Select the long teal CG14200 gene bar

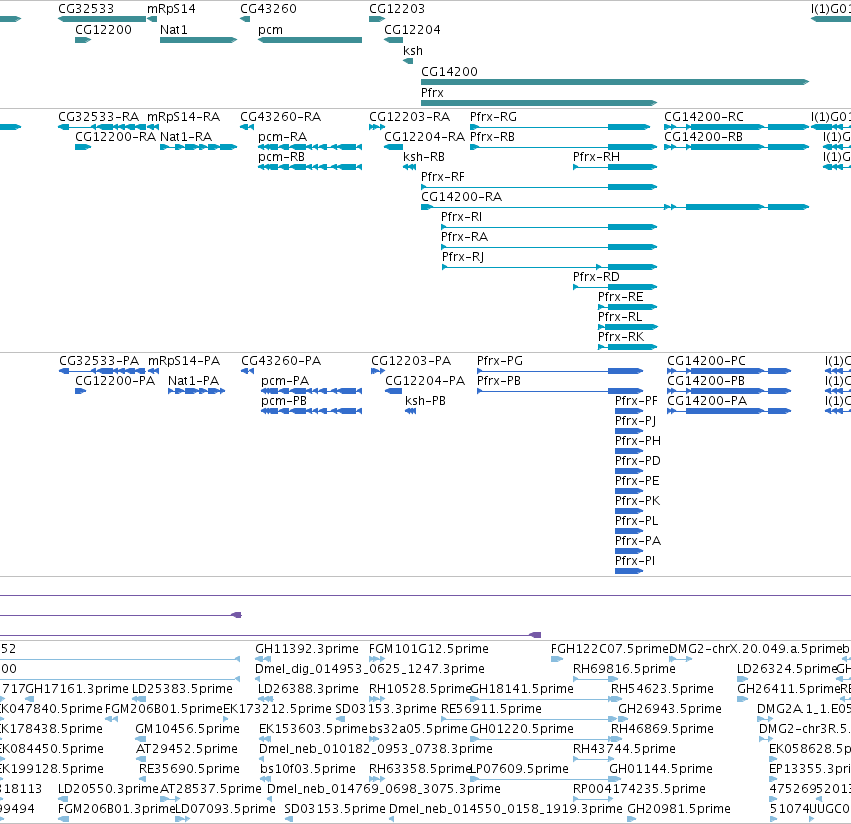point(615,82)
